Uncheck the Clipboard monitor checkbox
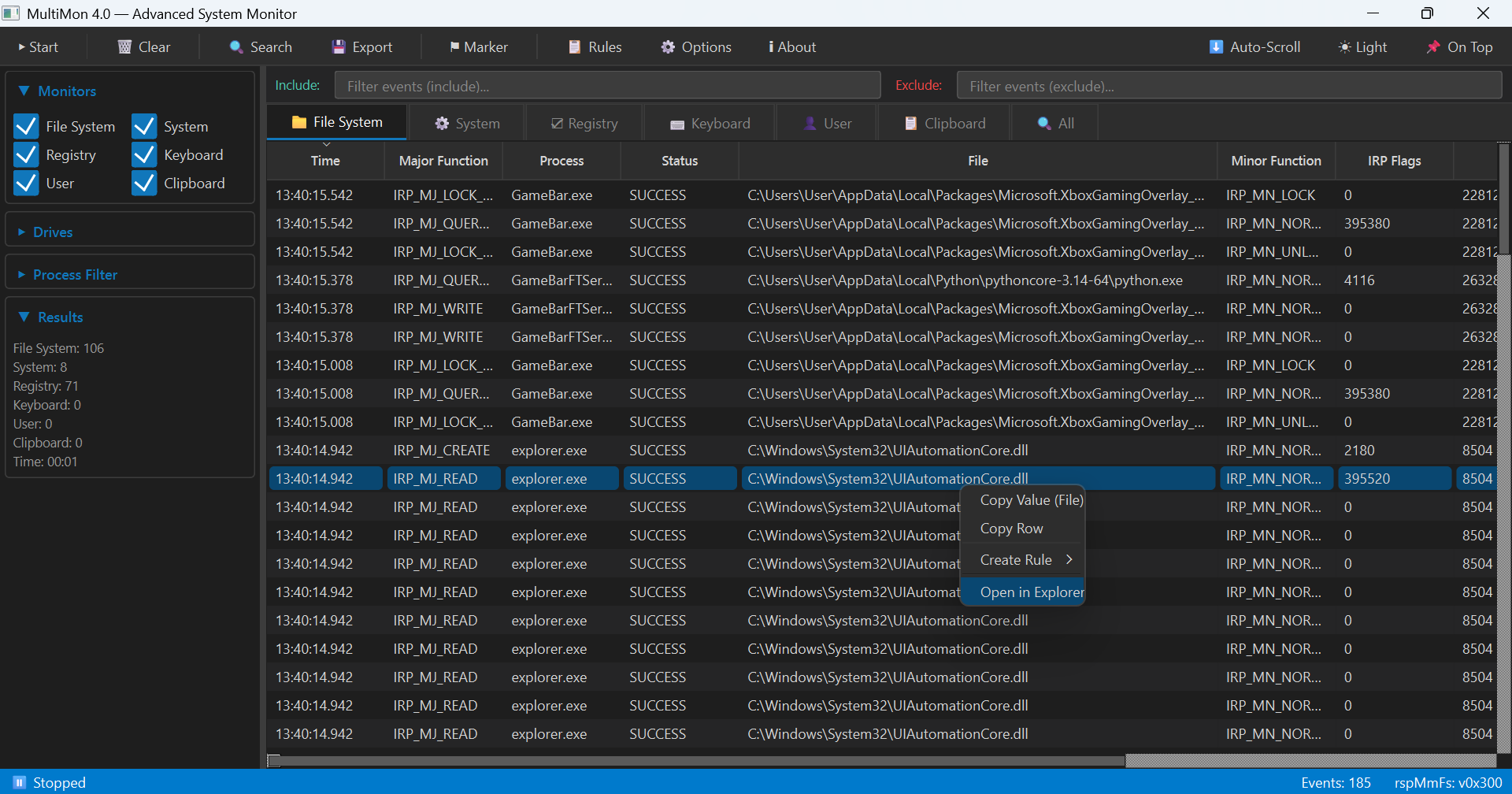 (x=144, y=183)
